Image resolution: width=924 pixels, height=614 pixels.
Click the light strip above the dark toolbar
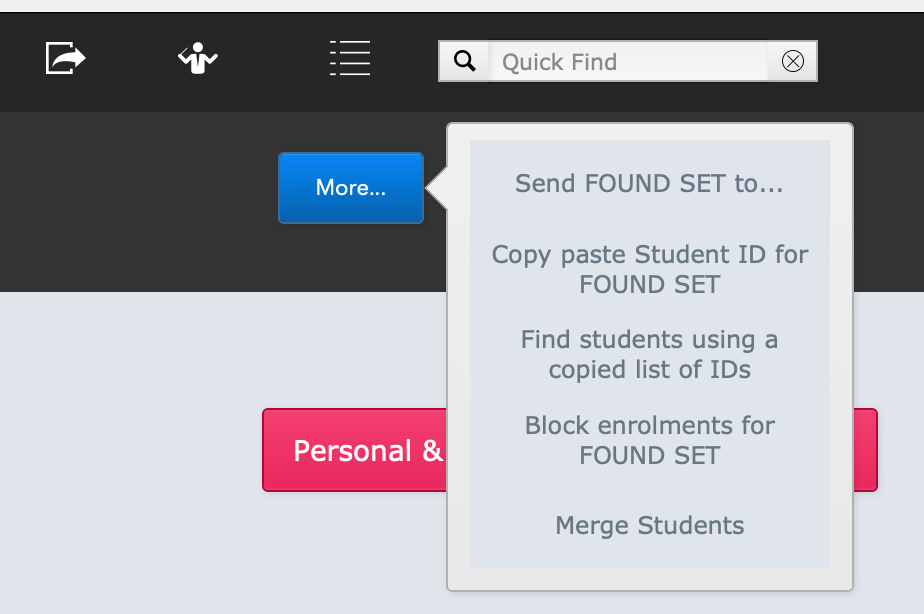[462, 5]
